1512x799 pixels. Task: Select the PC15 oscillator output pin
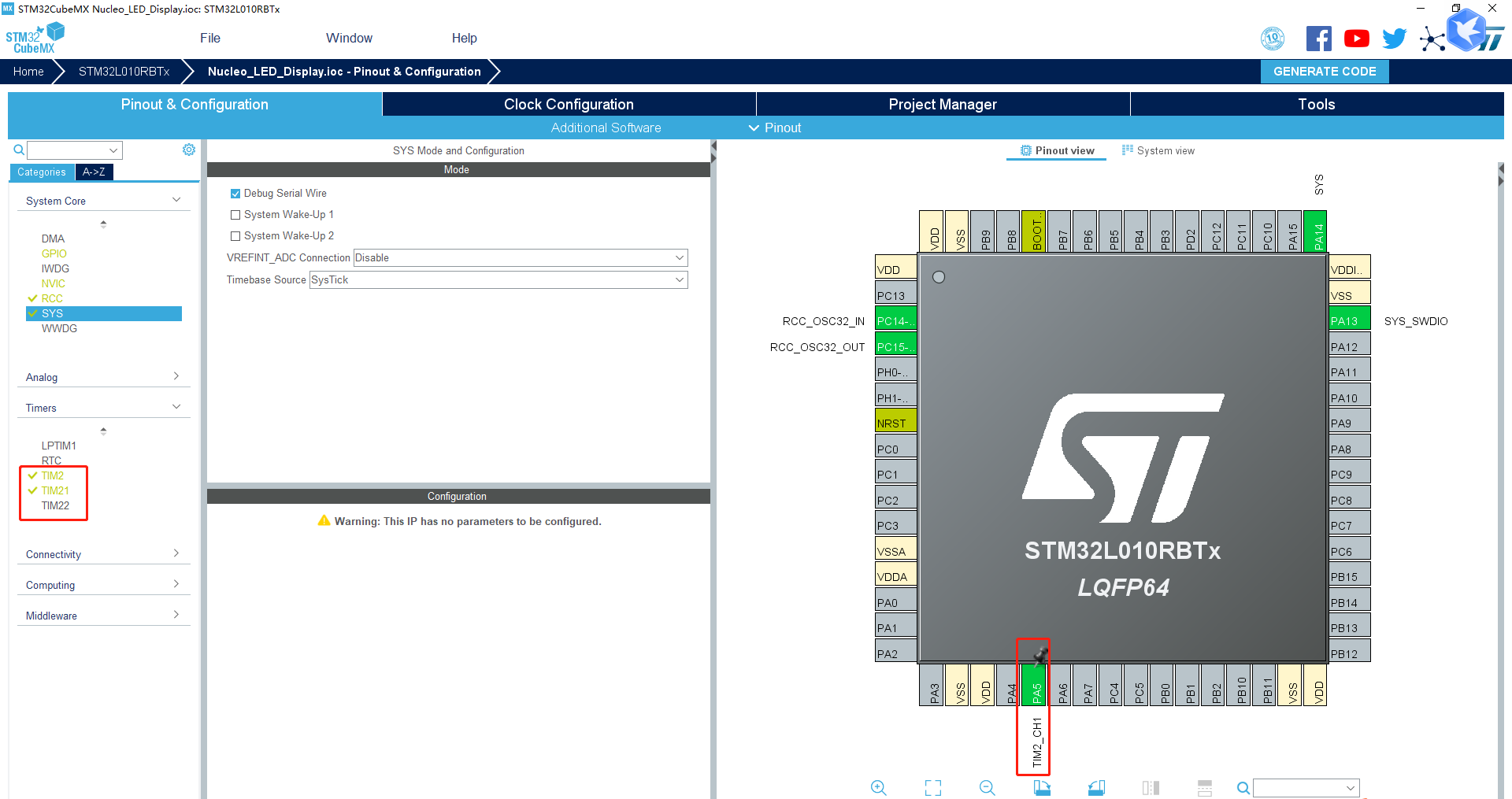[896, 344]
